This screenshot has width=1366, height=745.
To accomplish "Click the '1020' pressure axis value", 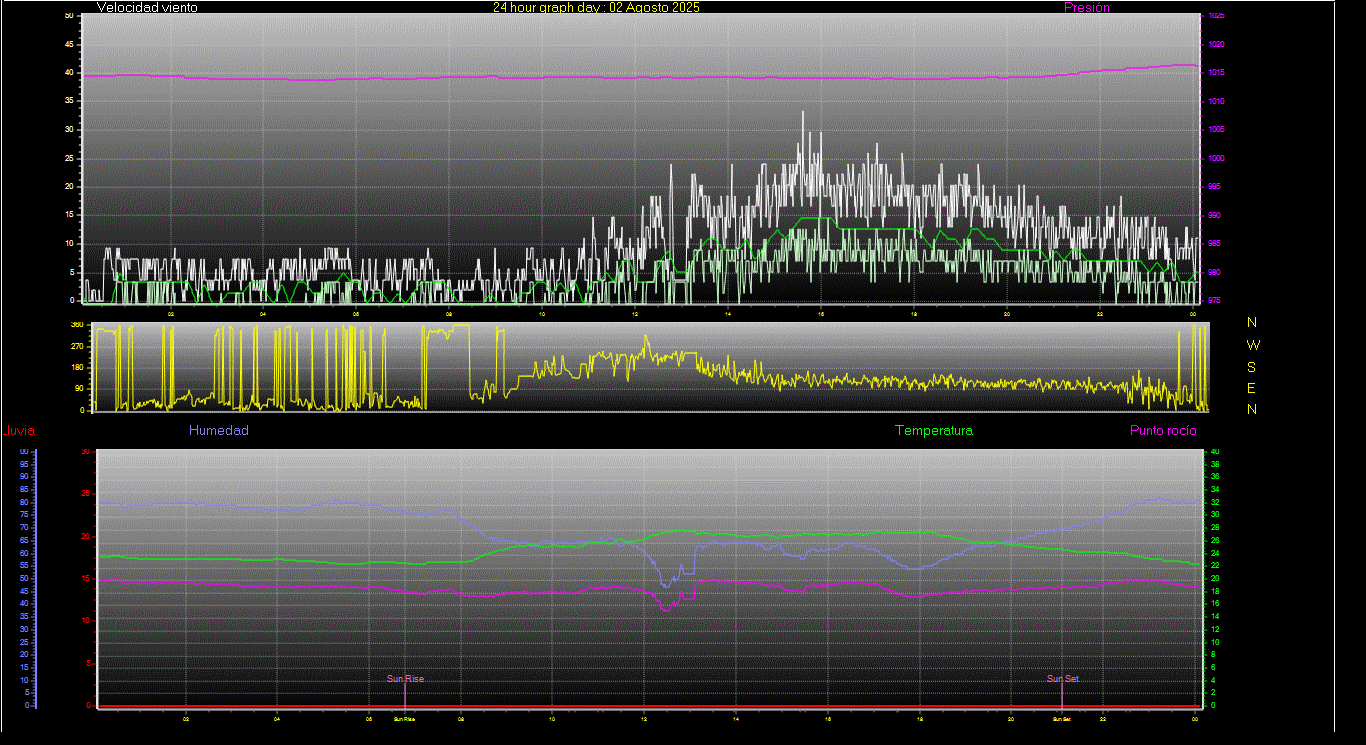I will pyautogui.click(x=1215, y=45).
